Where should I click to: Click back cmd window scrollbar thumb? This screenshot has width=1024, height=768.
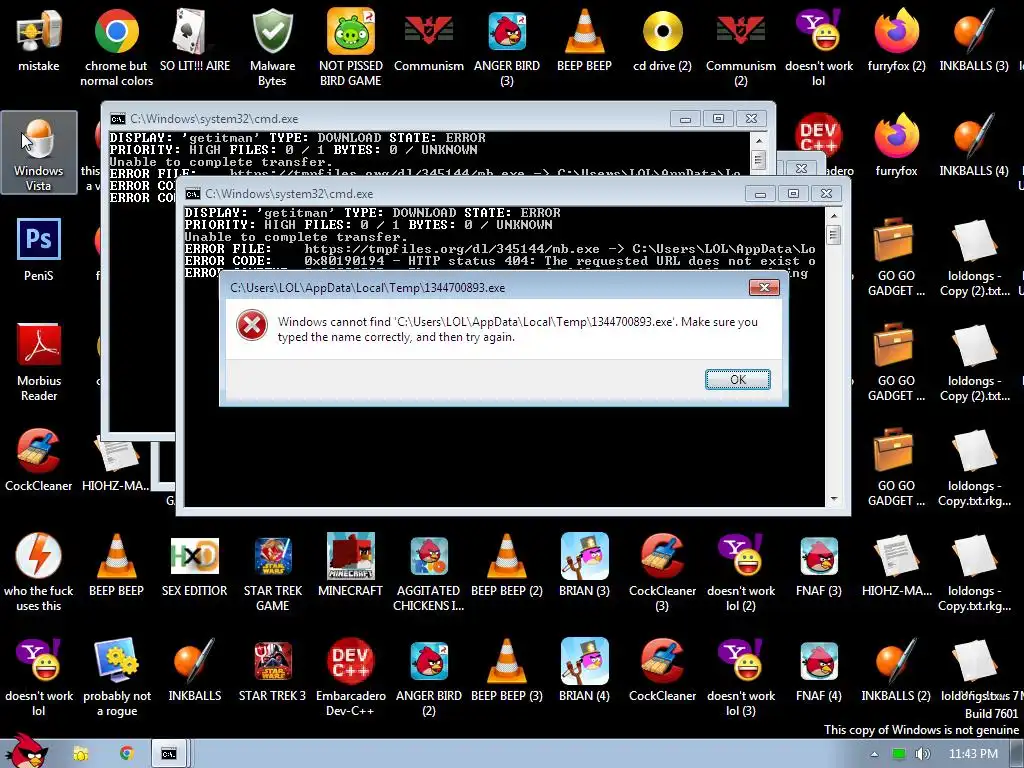(758, 159)
